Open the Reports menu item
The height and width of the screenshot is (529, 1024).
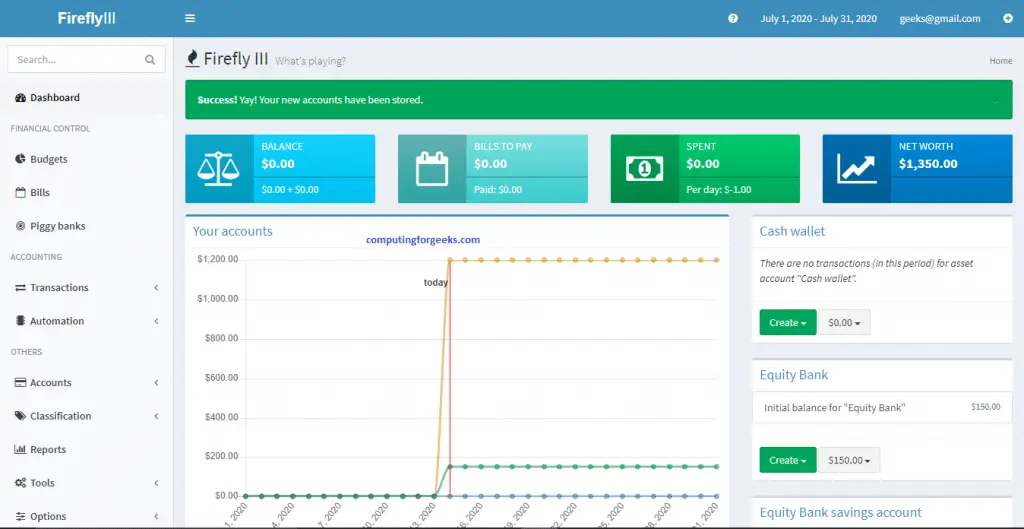86,449
